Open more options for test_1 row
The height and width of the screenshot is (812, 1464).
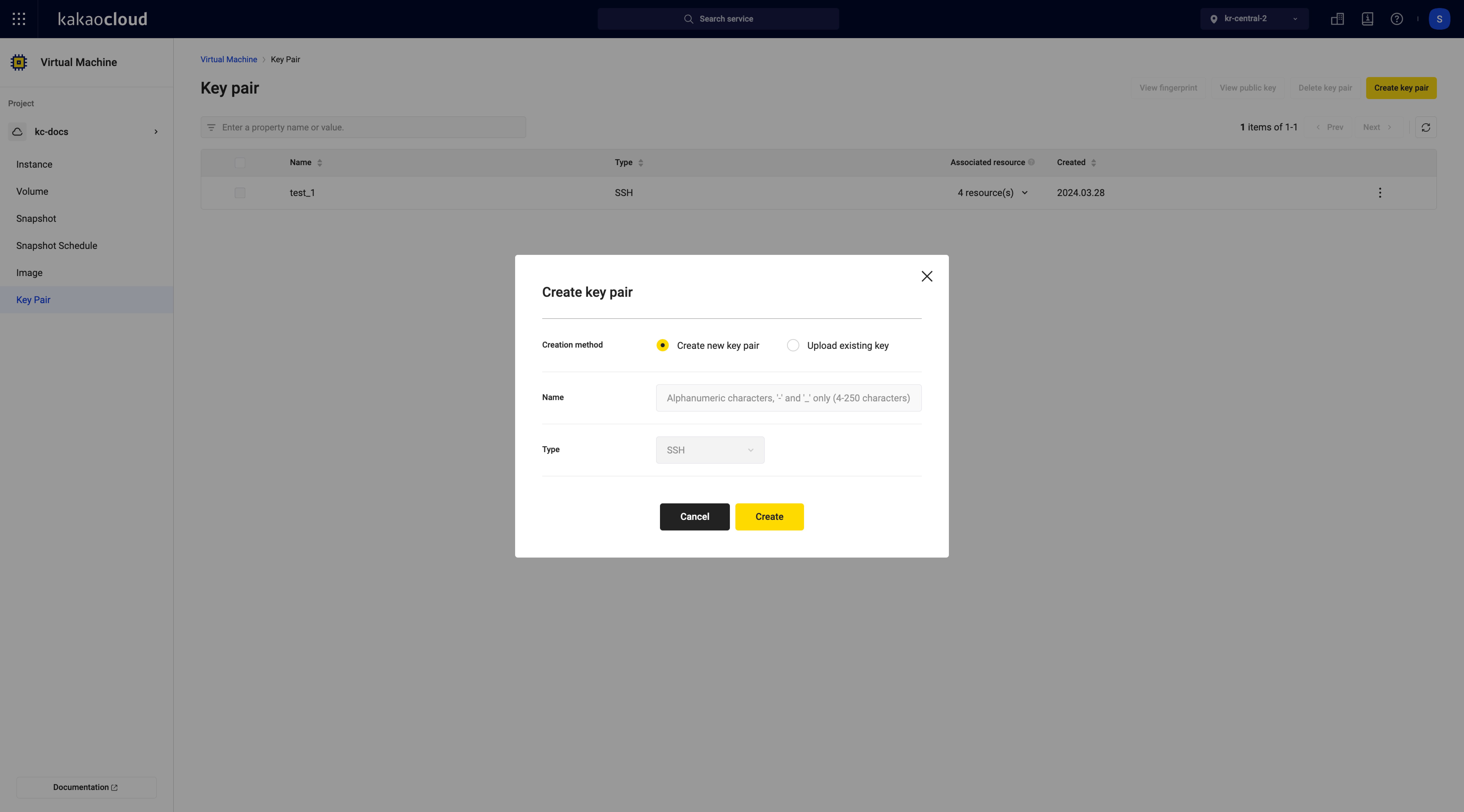pyautogui.click(x=1380, y=193)
